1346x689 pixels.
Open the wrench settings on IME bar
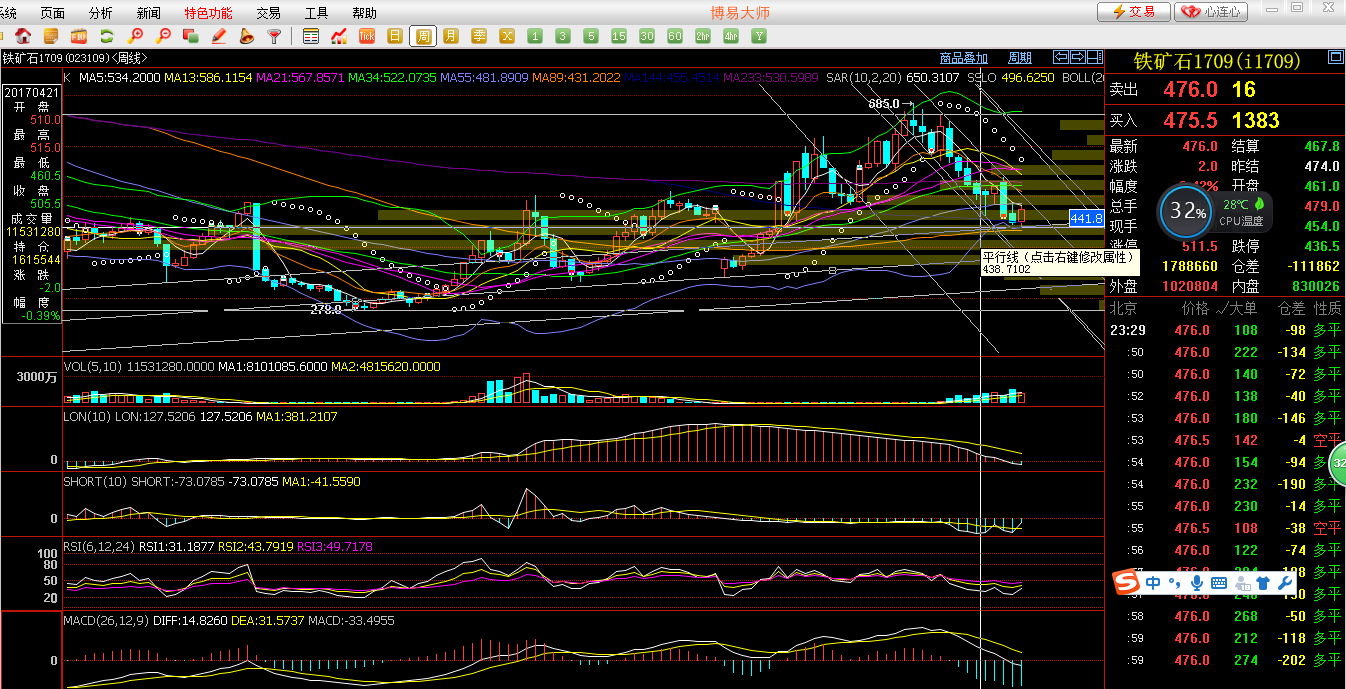[1286, 582]
